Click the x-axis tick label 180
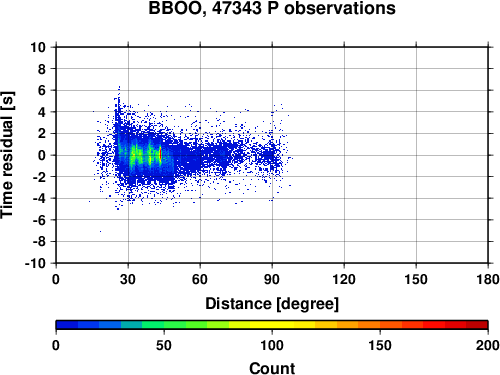The height and width of the screenshot is (375, 500). (488, 279)
